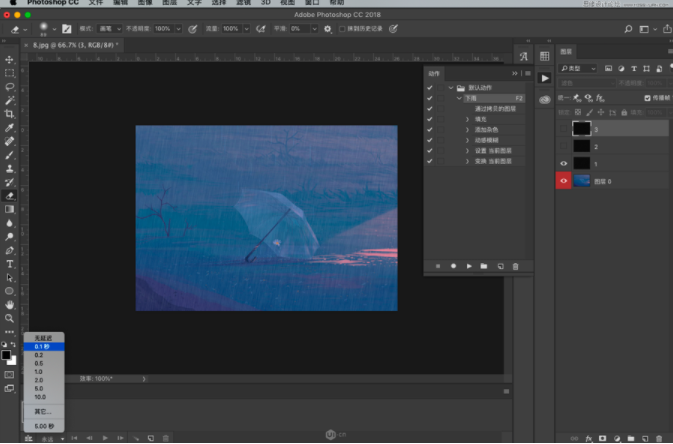The height and width of the screenshot is (444, 673).
Task: Collapse the 默认动作 action set folder
Action: click(450, 88)
